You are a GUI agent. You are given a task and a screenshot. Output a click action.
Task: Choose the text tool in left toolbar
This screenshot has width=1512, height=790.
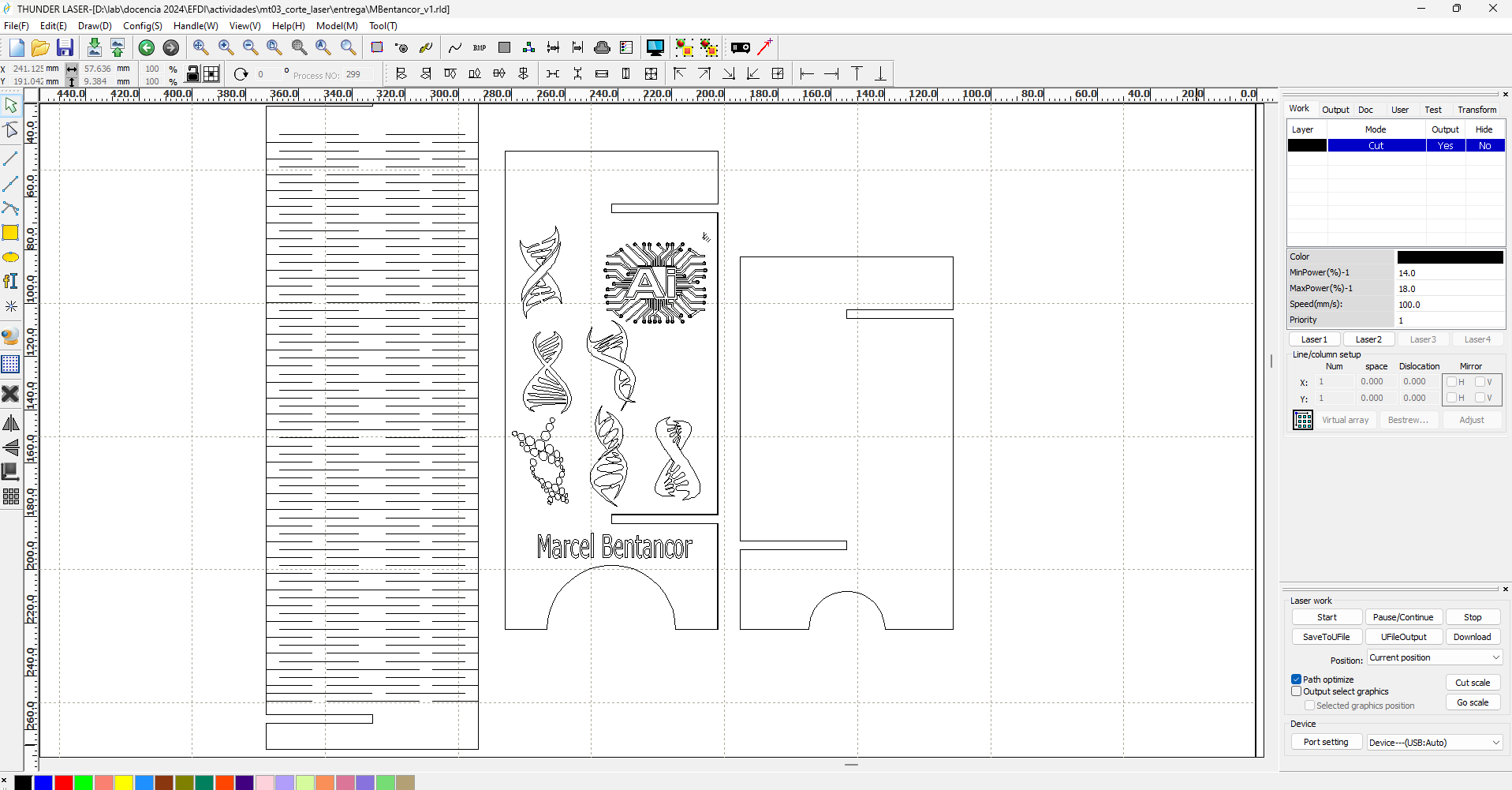pyautogui.click(x=10, y=282)
